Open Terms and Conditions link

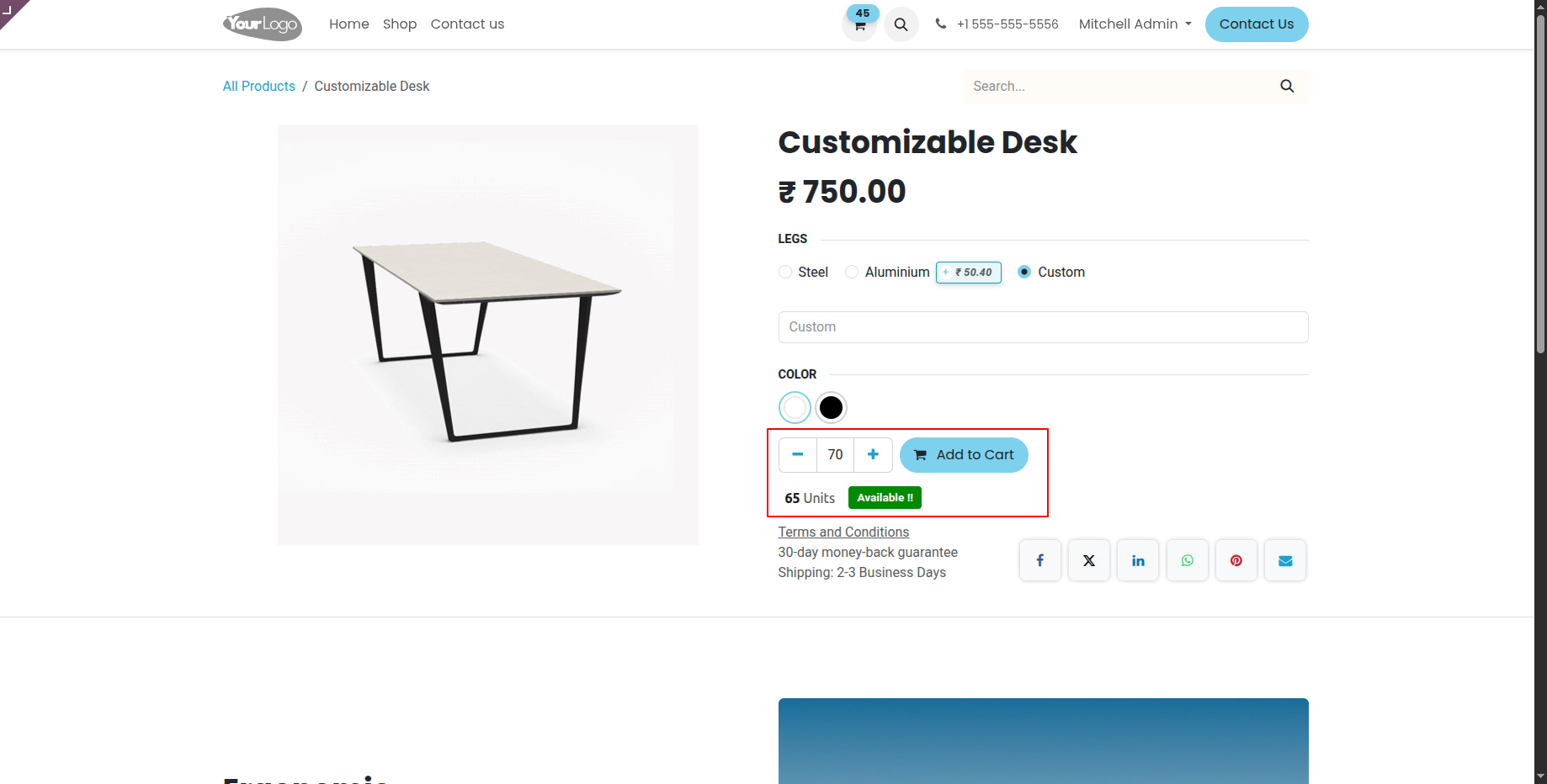[x=843, y=532]
